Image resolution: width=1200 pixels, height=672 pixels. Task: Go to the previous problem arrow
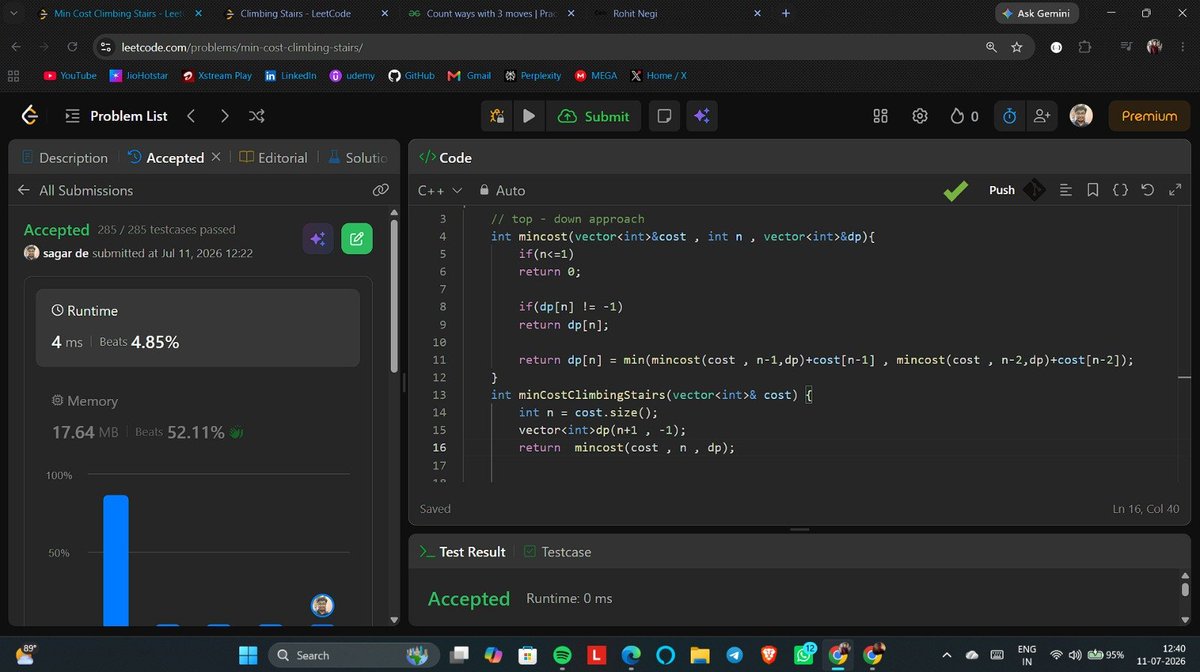191,116
